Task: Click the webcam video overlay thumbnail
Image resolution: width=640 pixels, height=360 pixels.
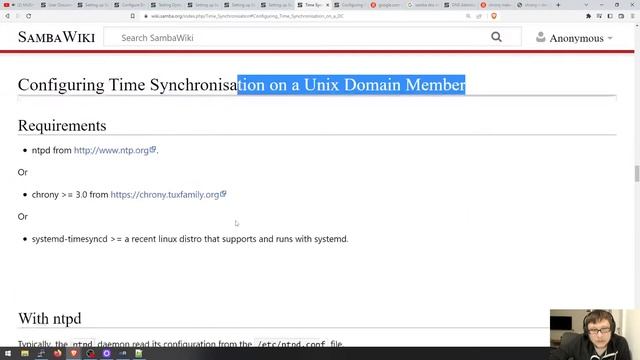Action: [x=594, y=334]
